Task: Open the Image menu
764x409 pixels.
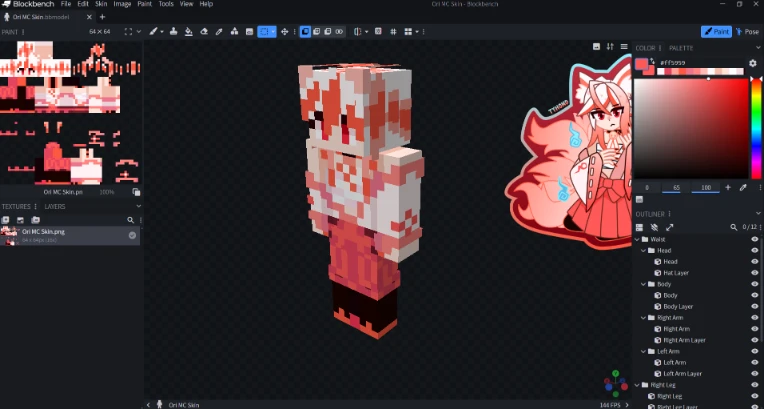Action: click(122, 4)
